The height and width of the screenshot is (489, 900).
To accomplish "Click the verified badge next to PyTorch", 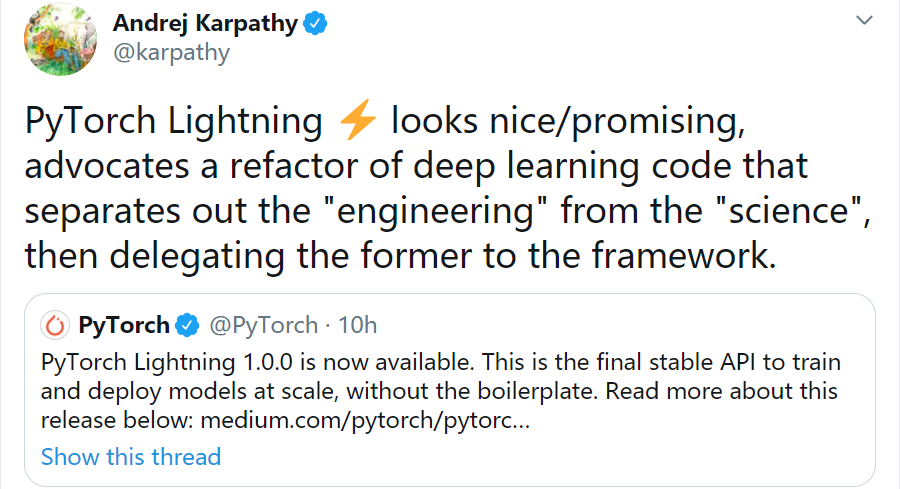I will [x=187, y=326].
